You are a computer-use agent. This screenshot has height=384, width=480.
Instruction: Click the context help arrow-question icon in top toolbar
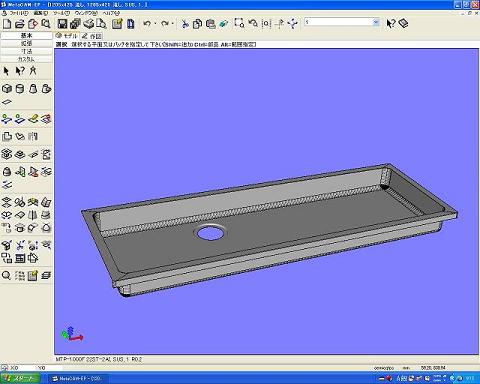pyautogui.click(x=390, y=23)
